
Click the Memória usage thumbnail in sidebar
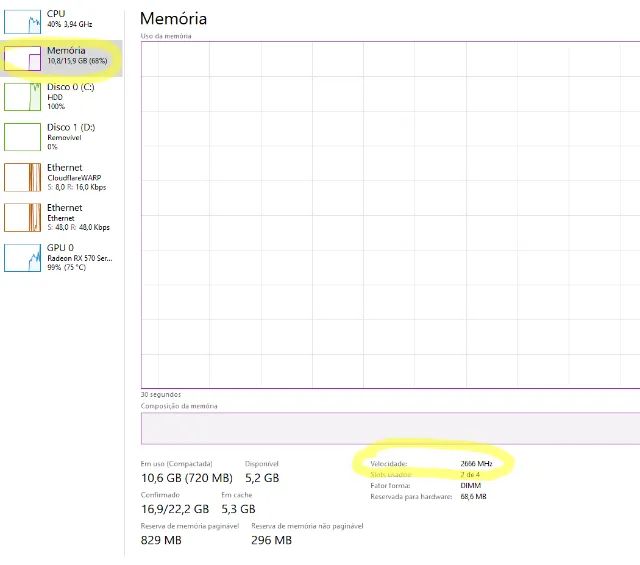[22, 59]
